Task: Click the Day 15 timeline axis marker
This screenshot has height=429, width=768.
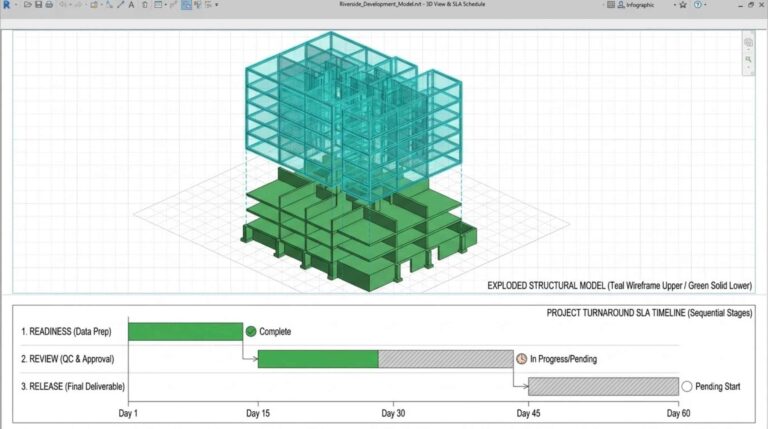Action: click(x=258, y=413)
